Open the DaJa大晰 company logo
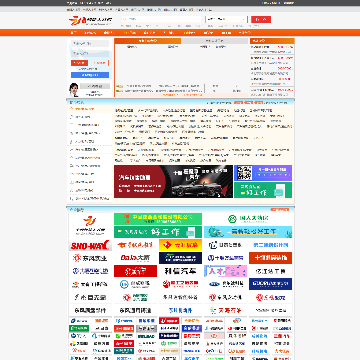Image resolution: width=360 pixels, height=360 pixels. pos(135,258)
